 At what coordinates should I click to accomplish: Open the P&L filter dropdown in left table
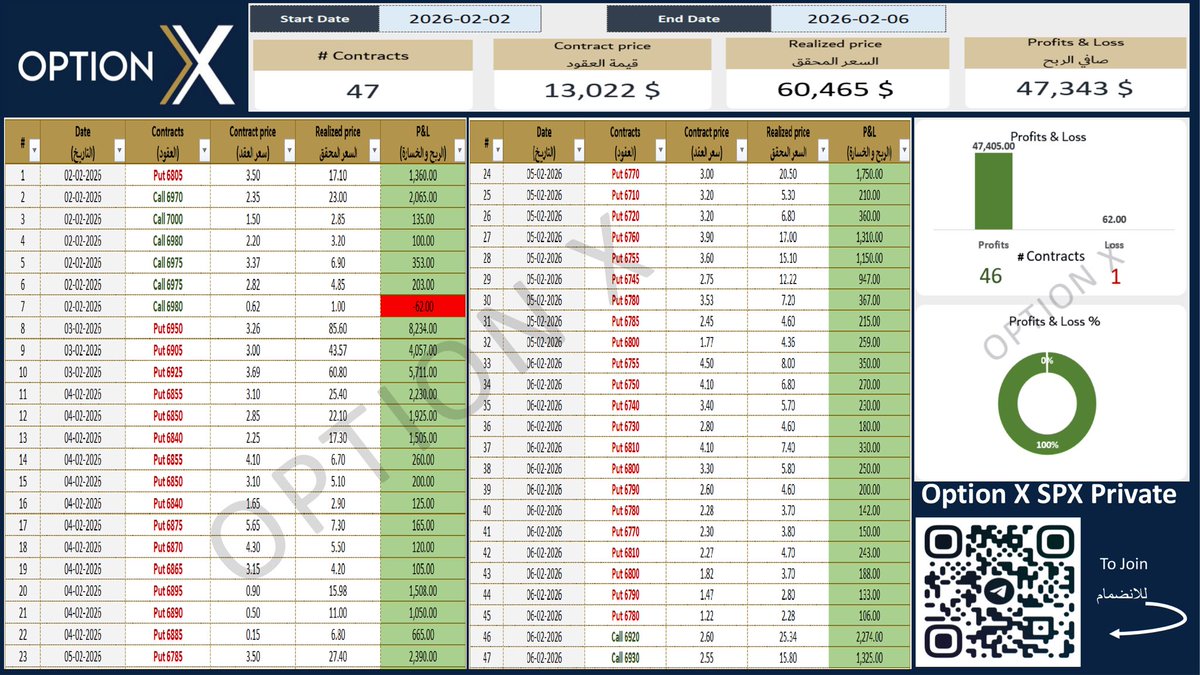coord(459,151)
